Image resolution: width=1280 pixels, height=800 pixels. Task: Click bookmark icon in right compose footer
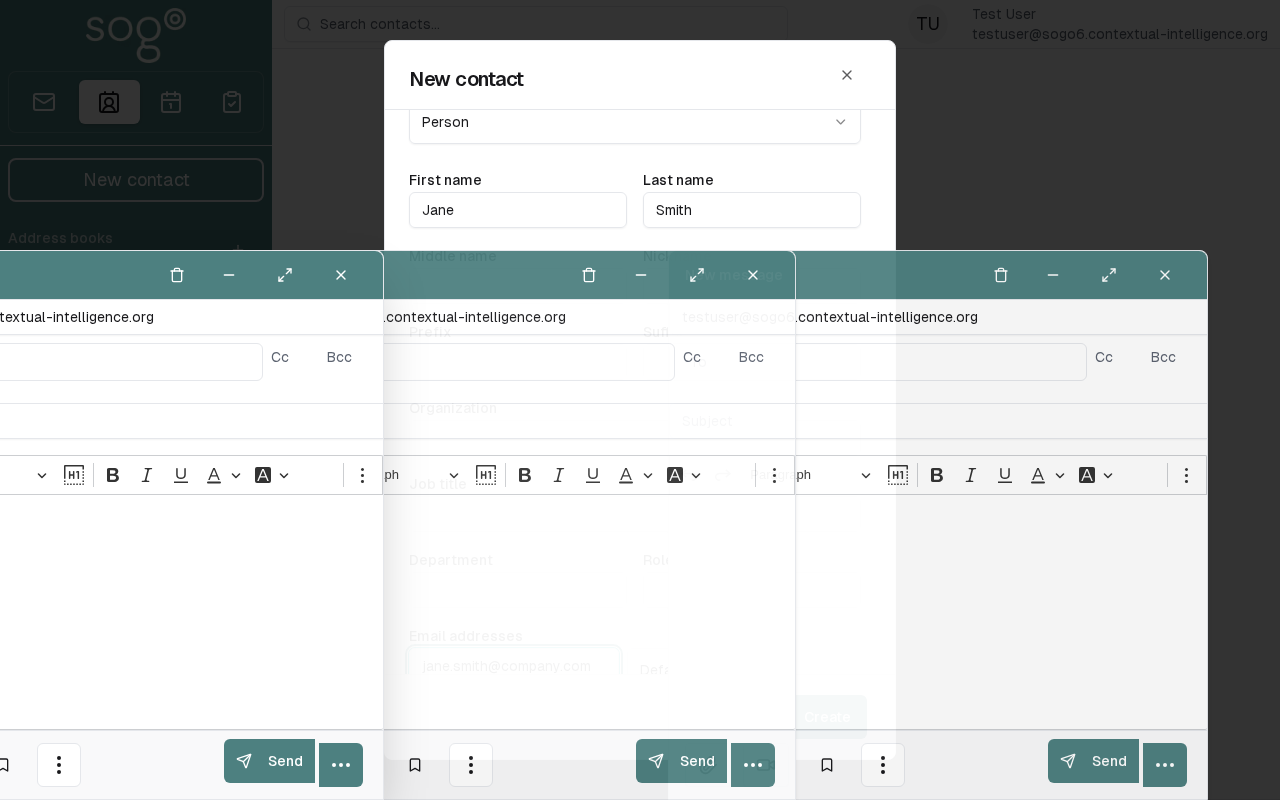point(827,765)
